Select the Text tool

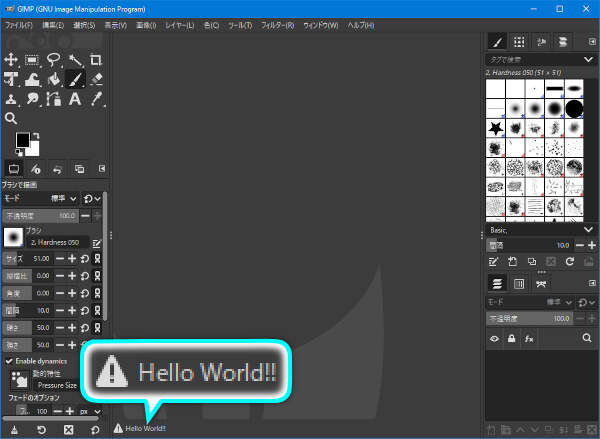75,100
